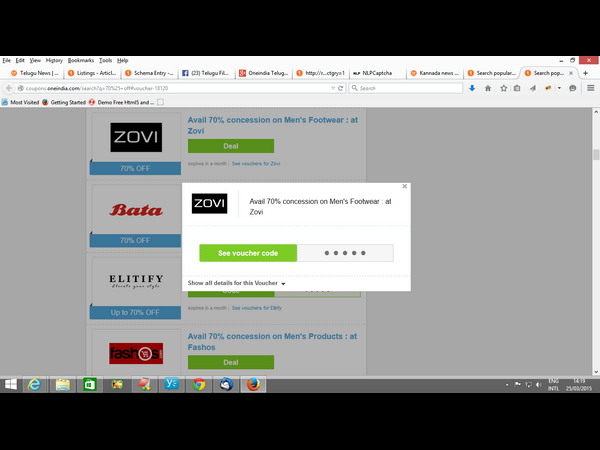Close the Zovi voucher popup

tap(404, 186)
